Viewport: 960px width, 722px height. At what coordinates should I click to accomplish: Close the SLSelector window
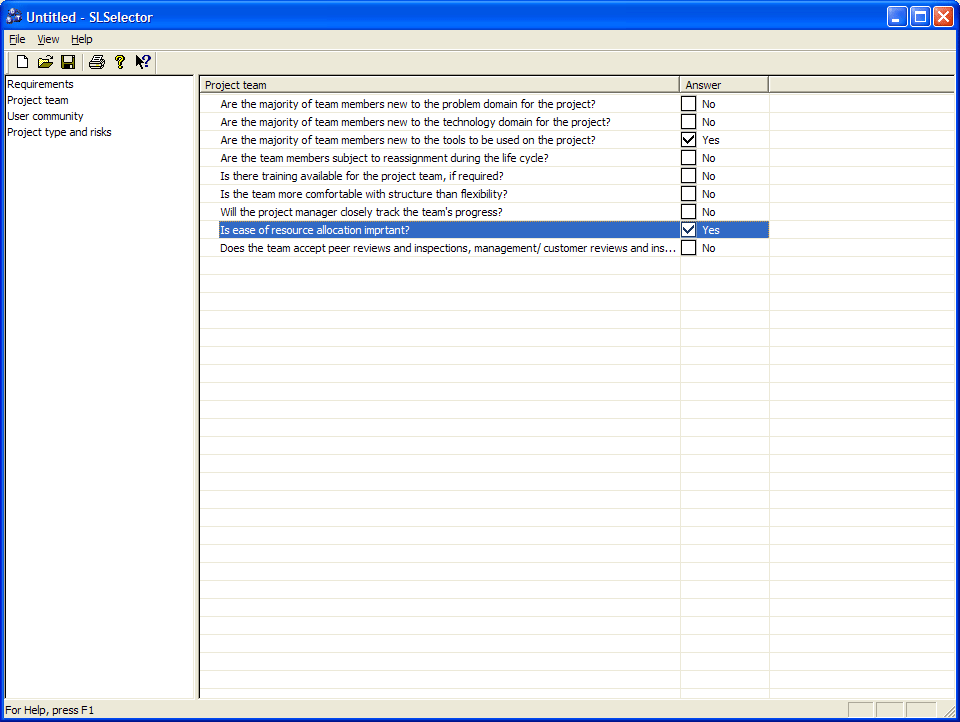[x=943, y=17]
